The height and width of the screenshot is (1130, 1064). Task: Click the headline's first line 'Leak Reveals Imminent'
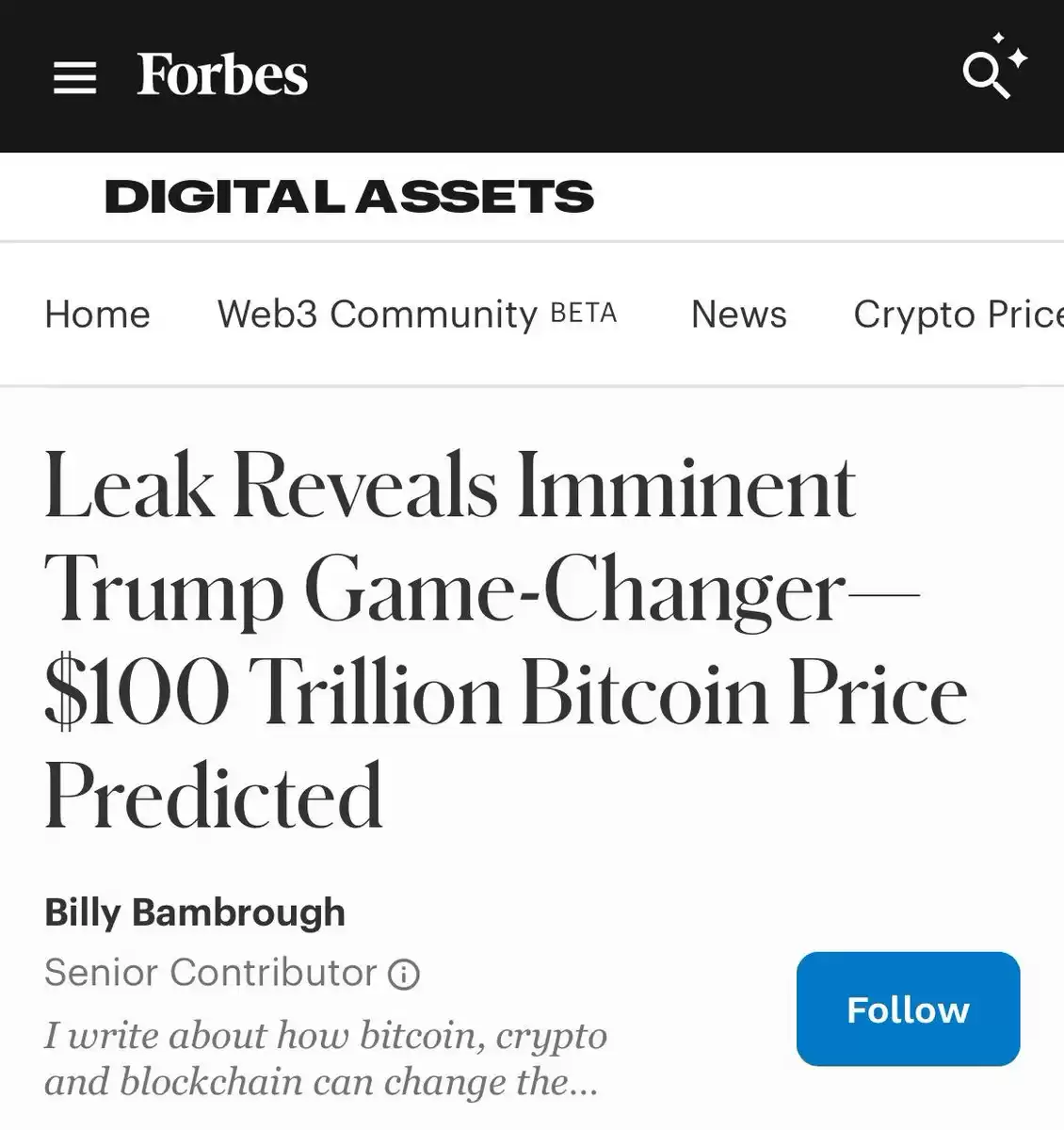tap(450, 487)
